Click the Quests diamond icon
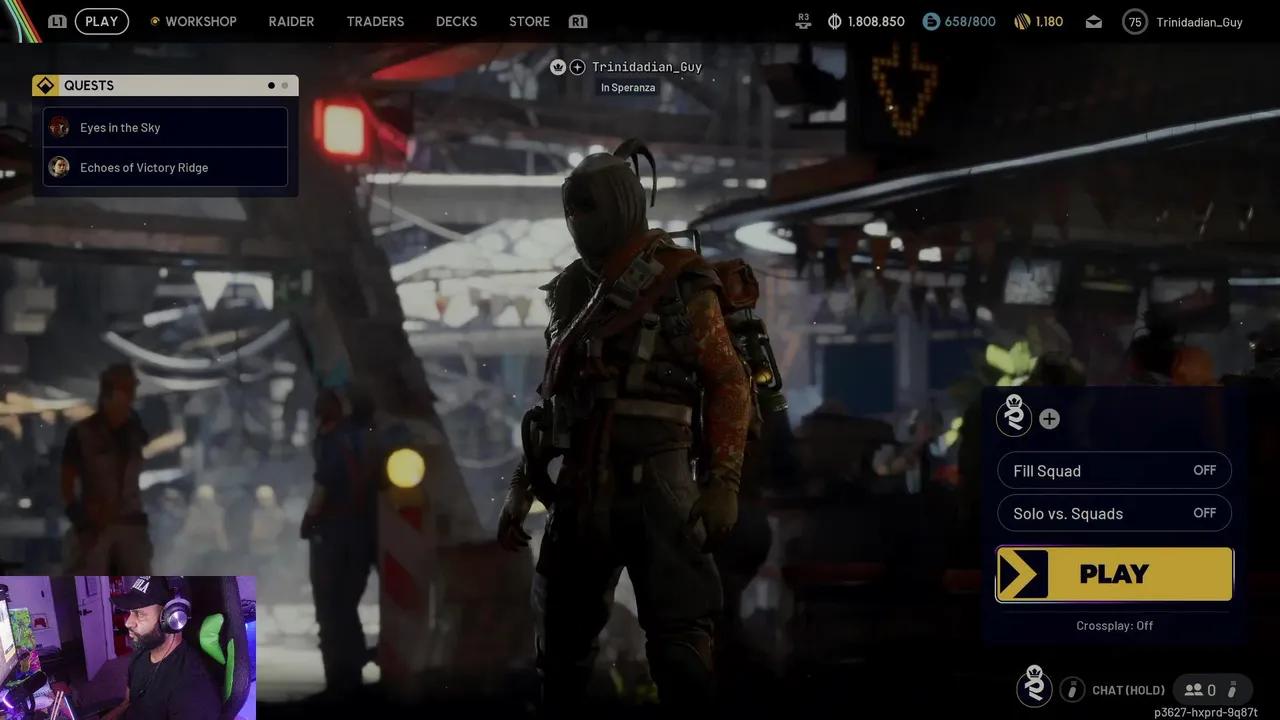Screen dimensions: 1280x720 pos(45,85)
